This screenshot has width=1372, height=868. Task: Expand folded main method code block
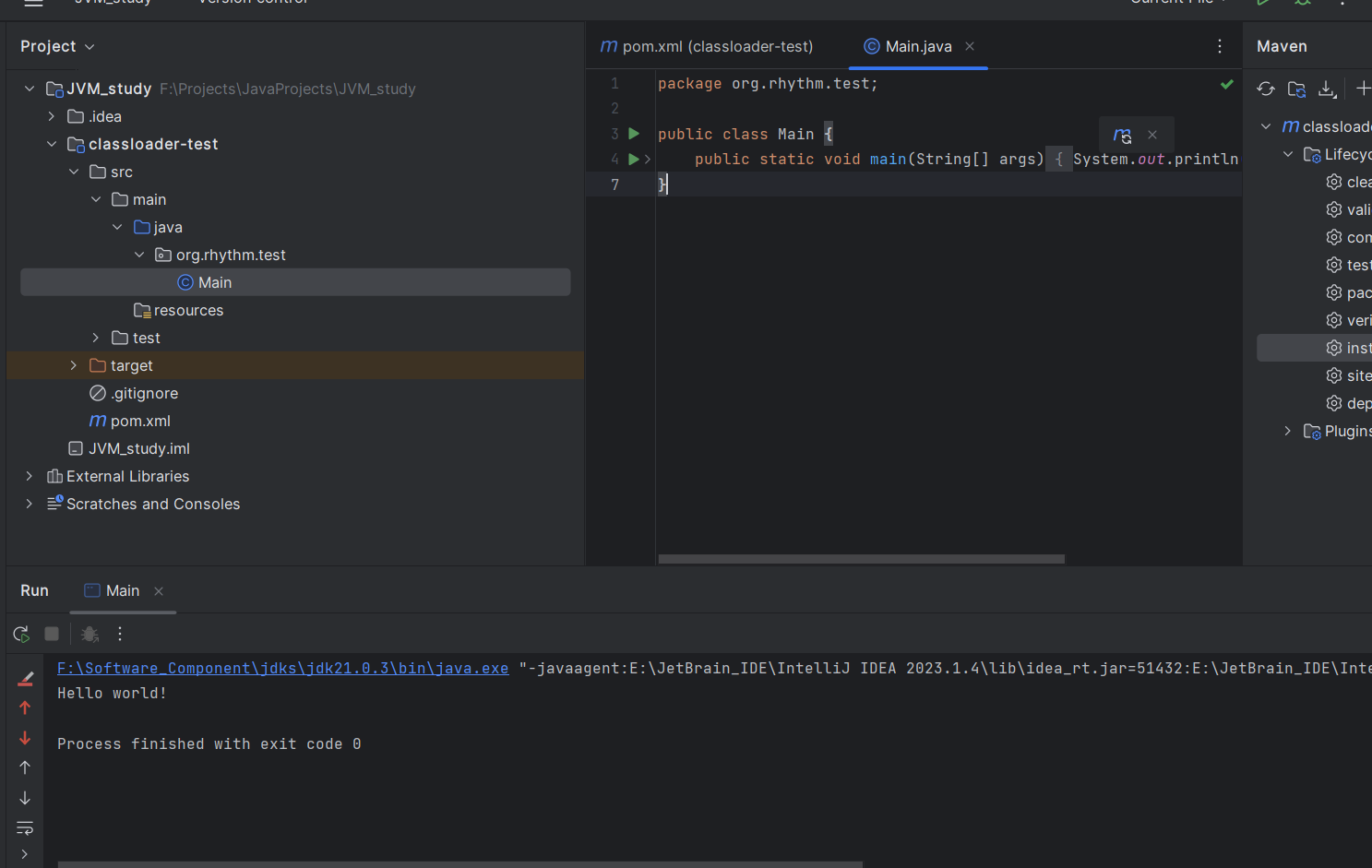pos(648,159)
